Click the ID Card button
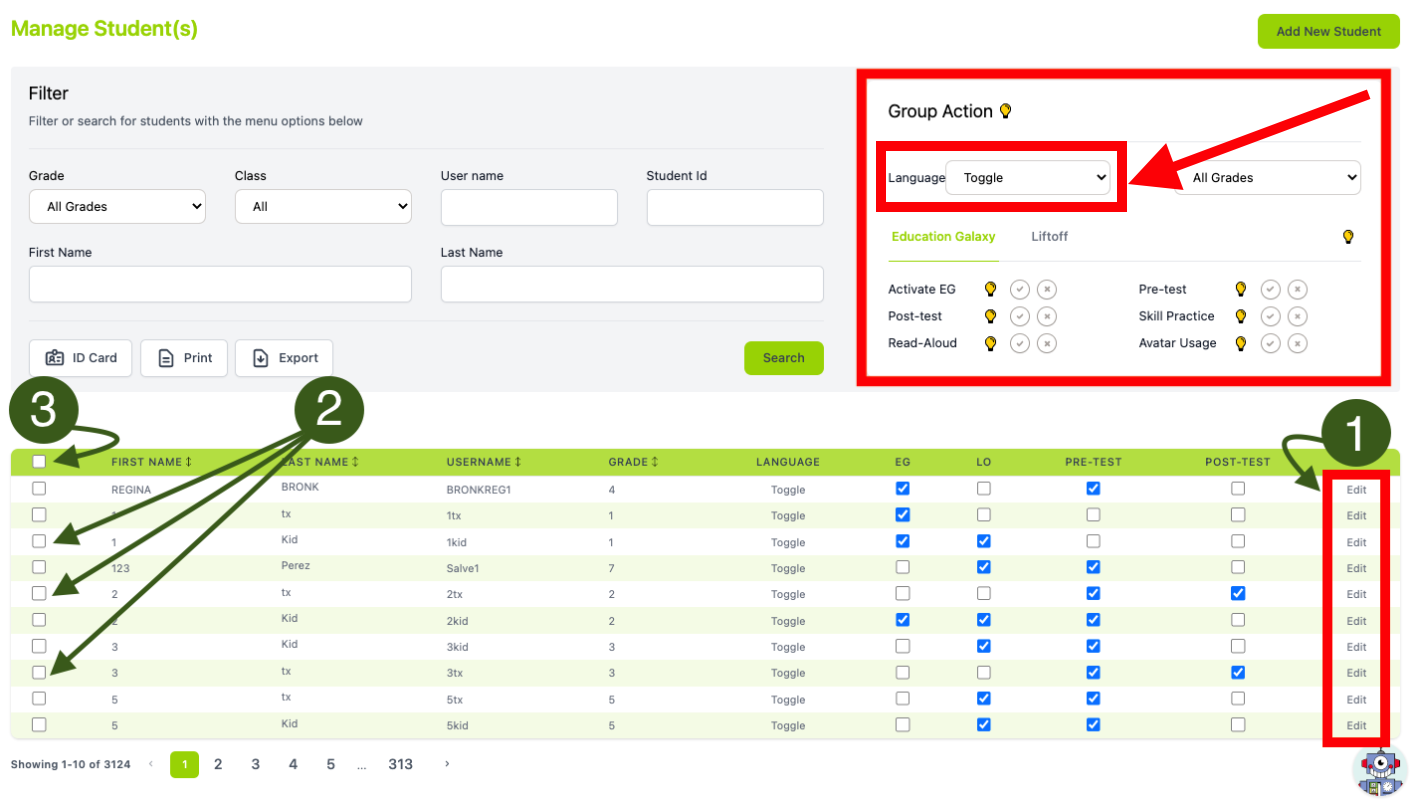Image resolution: width=1412 pixels, height=800 pixels. pos(81,358)
